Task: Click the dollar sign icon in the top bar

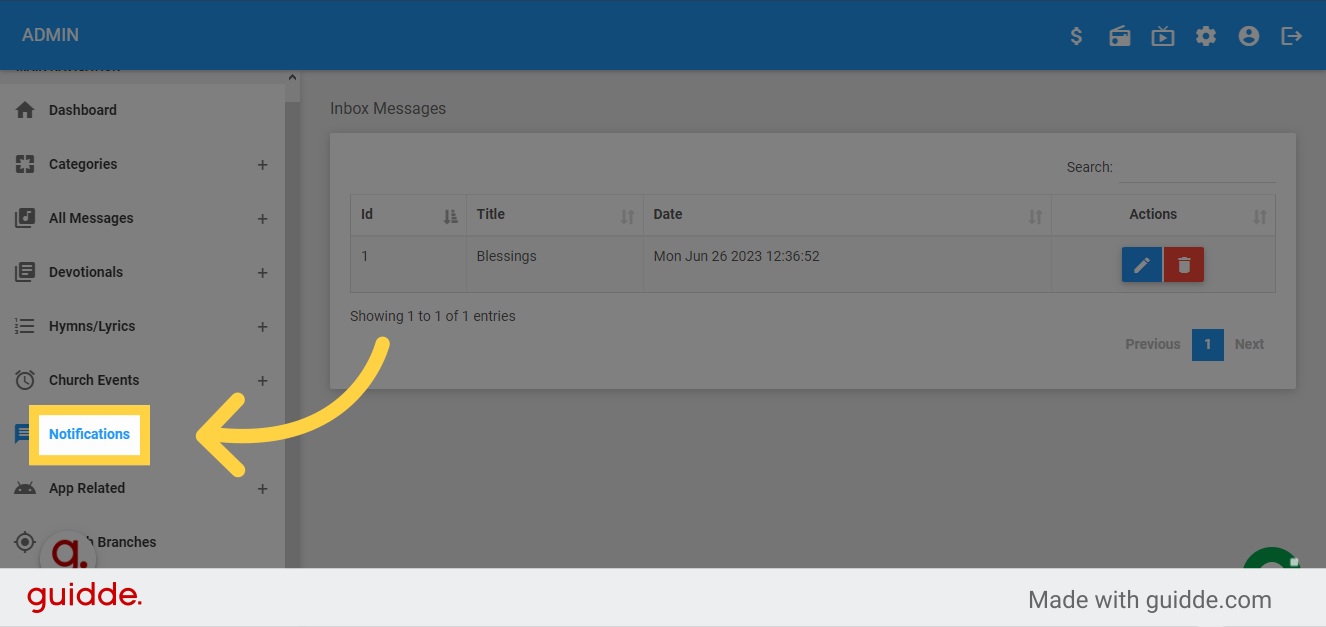Action: click(x=1076, y=35)
